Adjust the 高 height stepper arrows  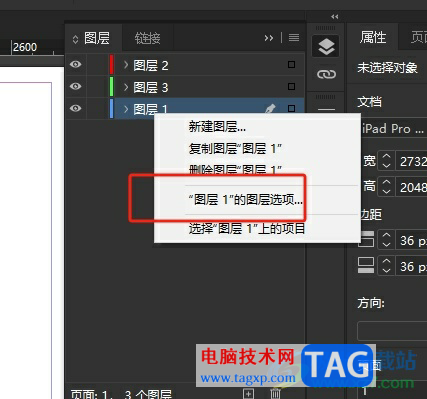click(x=386, y=187)
